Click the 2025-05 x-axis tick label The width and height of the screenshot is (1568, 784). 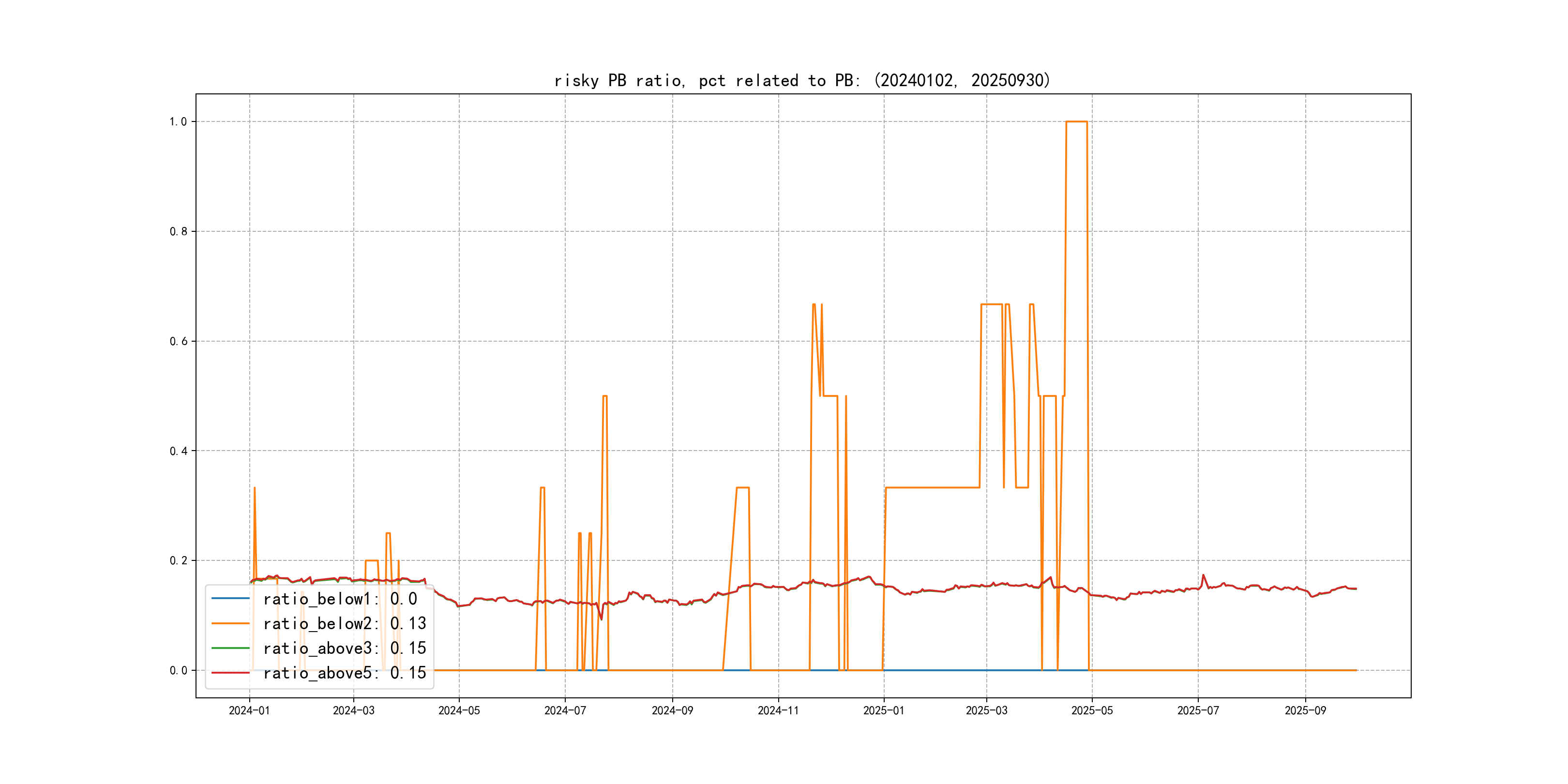(1092, 710)
